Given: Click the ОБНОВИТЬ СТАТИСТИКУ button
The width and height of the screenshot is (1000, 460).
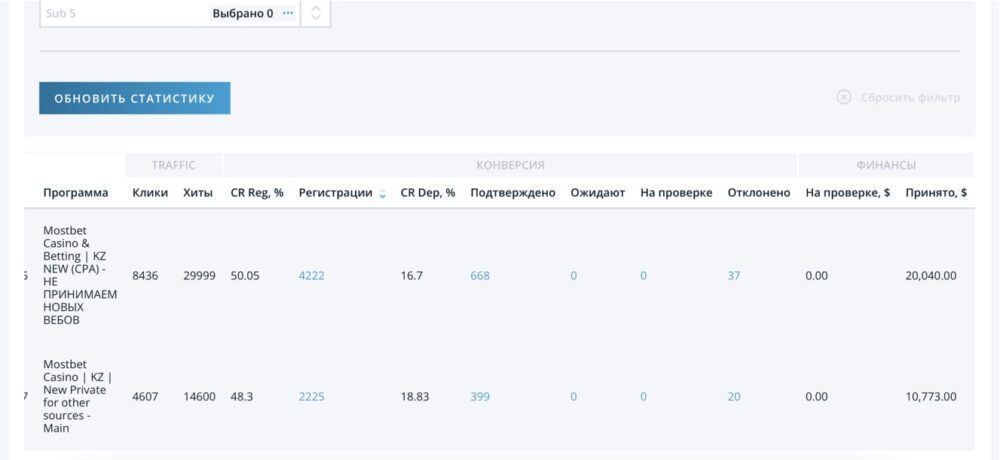Looking at the screenshot, I should [134, 98].
